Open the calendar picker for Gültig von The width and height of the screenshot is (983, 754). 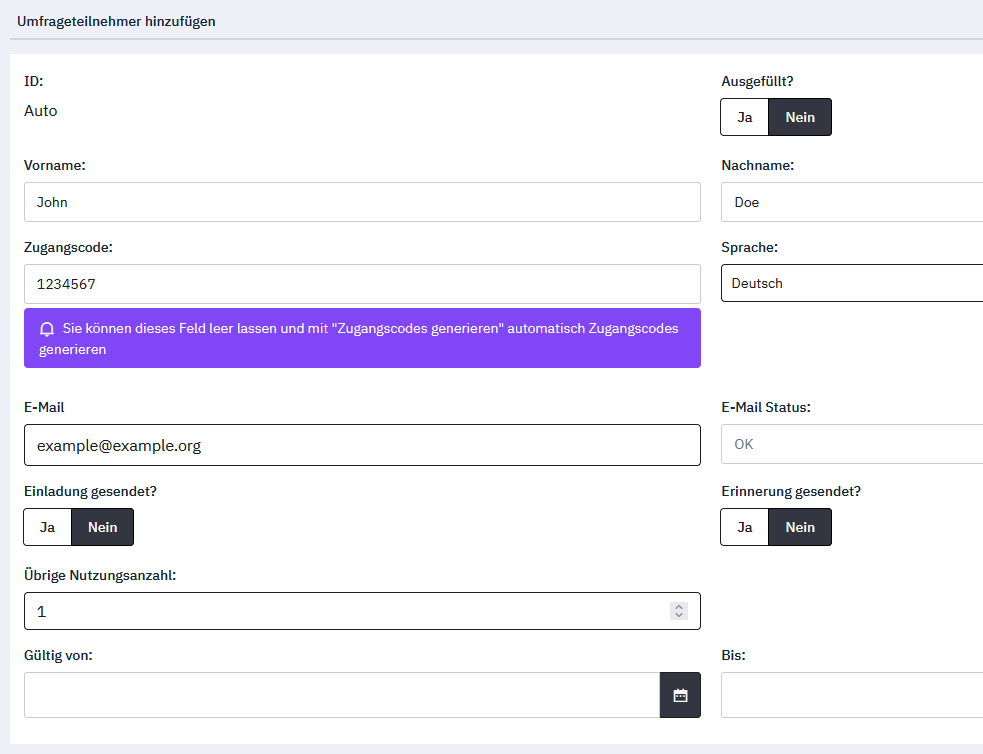click(680, 695)
